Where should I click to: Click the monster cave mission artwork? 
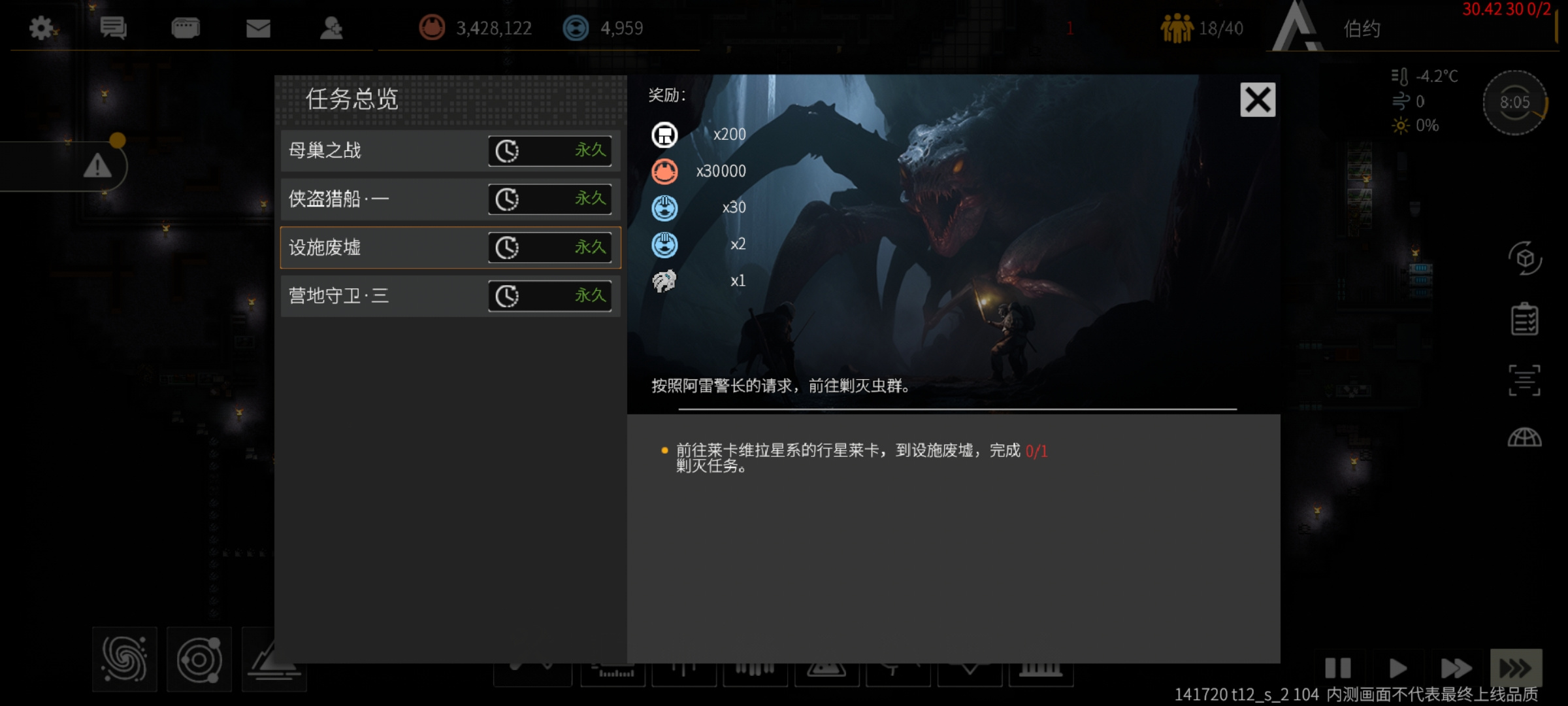[954, 243]
